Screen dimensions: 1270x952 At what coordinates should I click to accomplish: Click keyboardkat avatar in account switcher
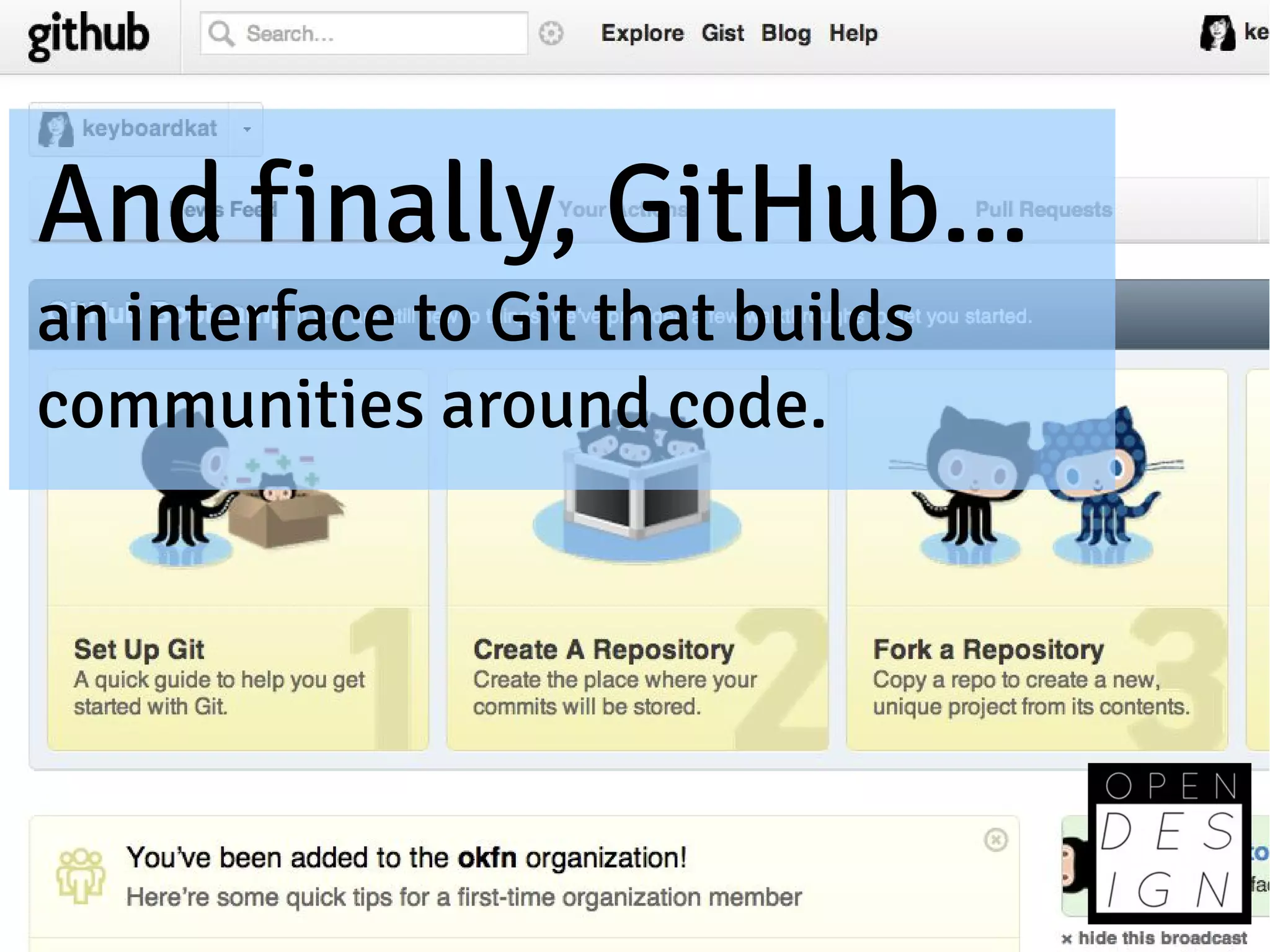click(56, 129)
